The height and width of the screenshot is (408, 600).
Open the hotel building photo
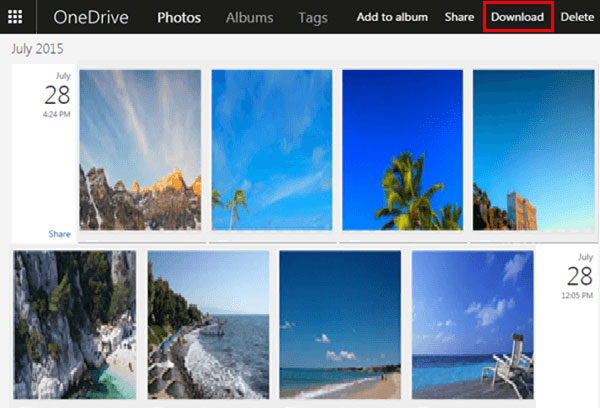pyautogui.click(x=533, y=150)
